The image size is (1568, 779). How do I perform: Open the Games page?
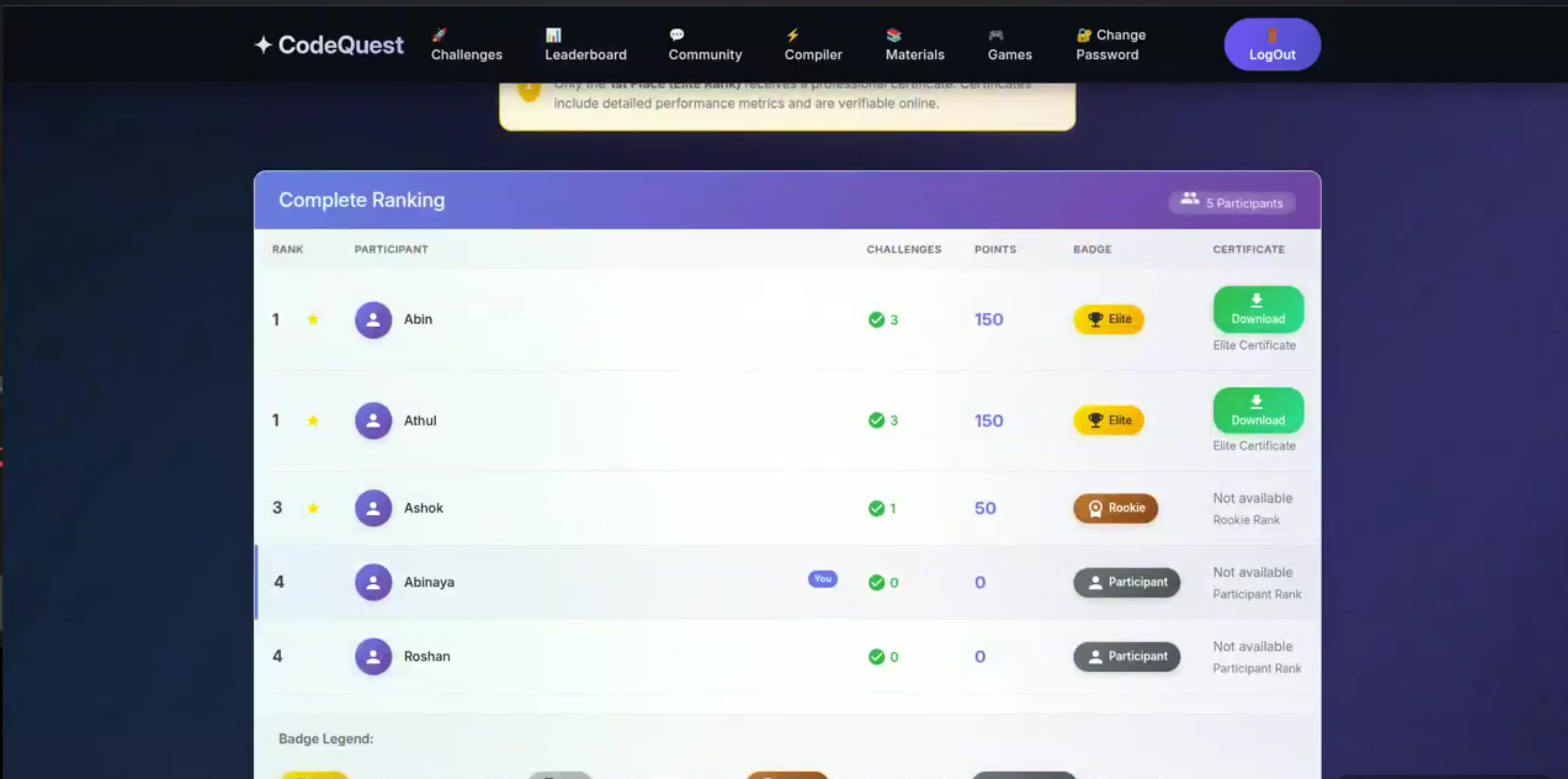[x=1009, y=44]
